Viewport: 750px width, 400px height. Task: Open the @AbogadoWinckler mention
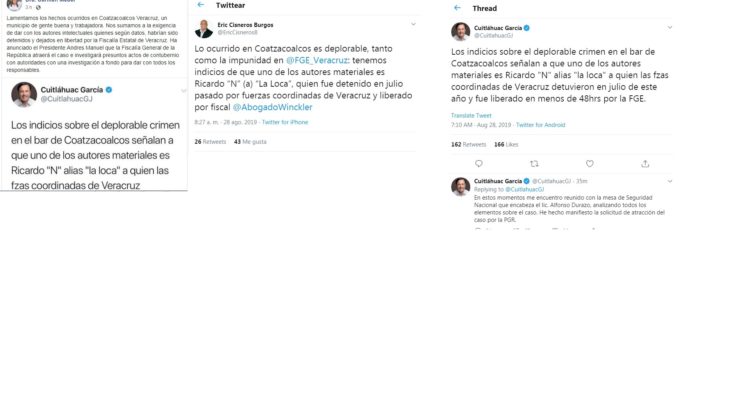click(x=272, y=107)
